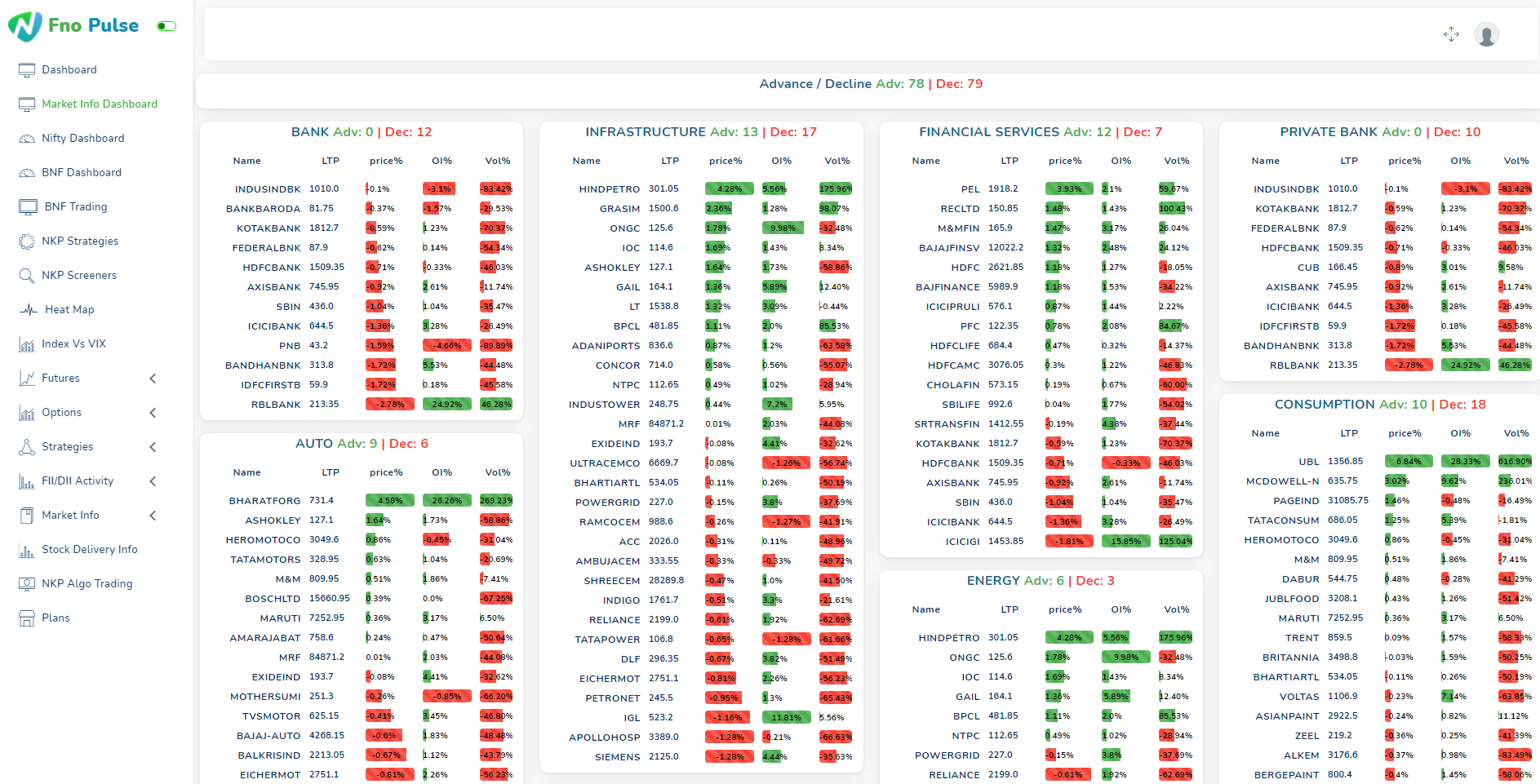Open NKP Strategies link

80,241
